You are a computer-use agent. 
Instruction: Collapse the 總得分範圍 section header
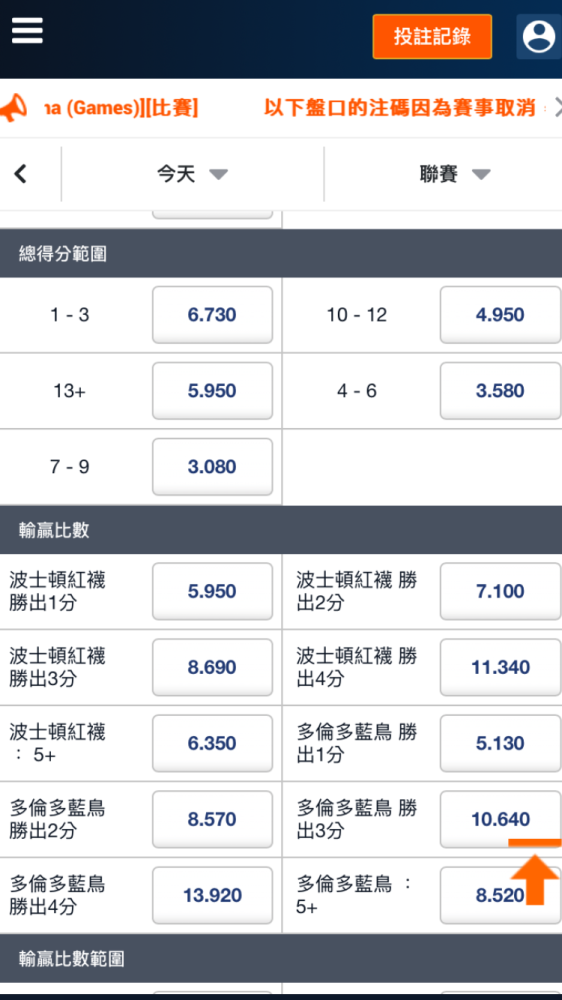tap(281, 254)
